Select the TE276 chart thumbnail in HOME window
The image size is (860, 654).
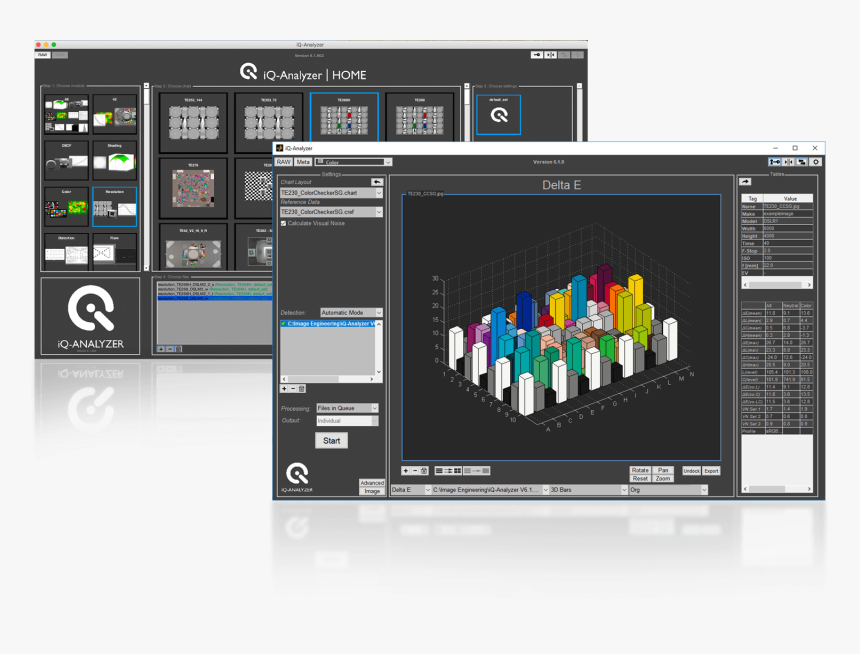coord(193,188)
